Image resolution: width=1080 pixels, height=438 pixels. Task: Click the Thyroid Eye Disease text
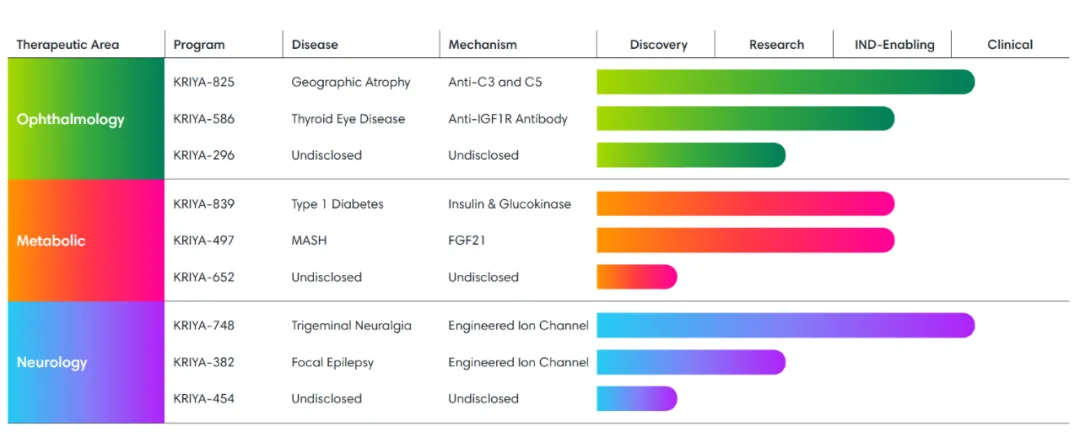[348, 119]
